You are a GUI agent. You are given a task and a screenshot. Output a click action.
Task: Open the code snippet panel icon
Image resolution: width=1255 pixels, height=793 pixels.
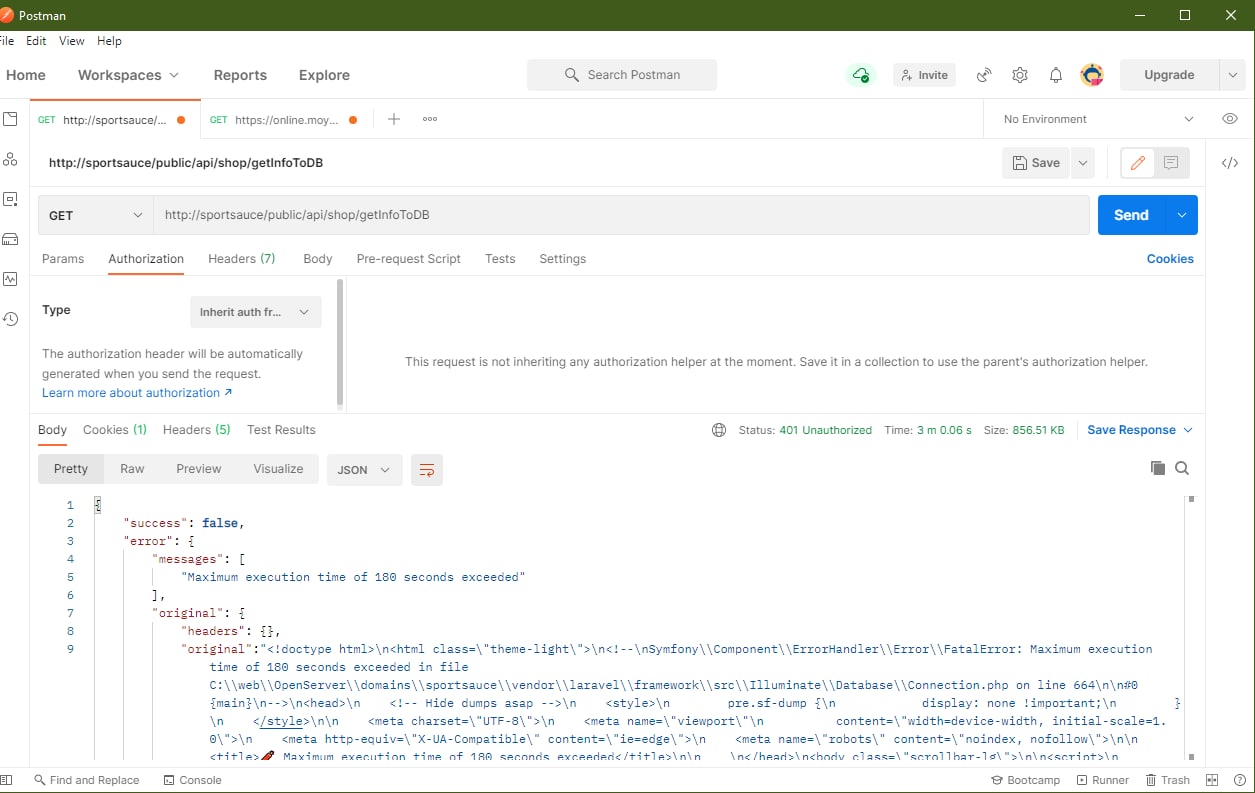(x=1230, y=163)
